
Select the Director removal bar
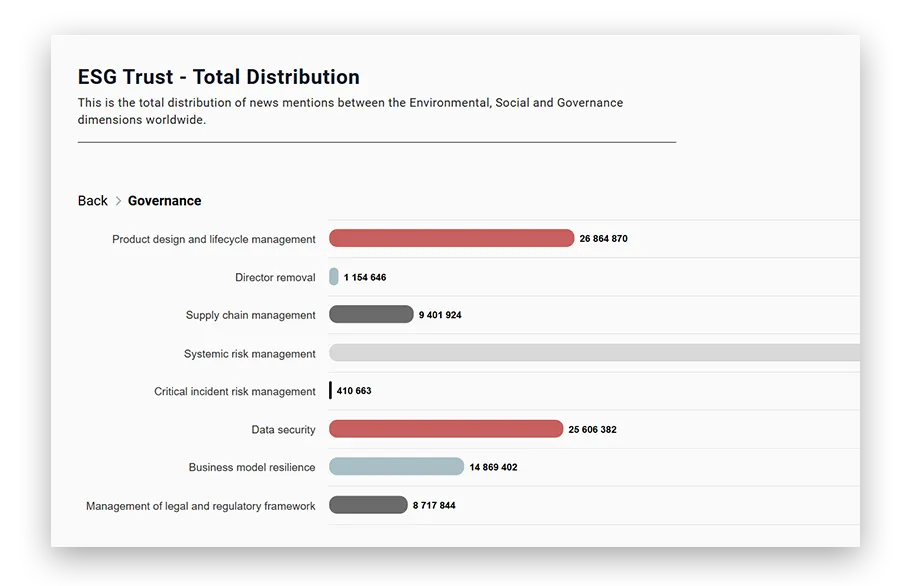(x=333, y=276)
